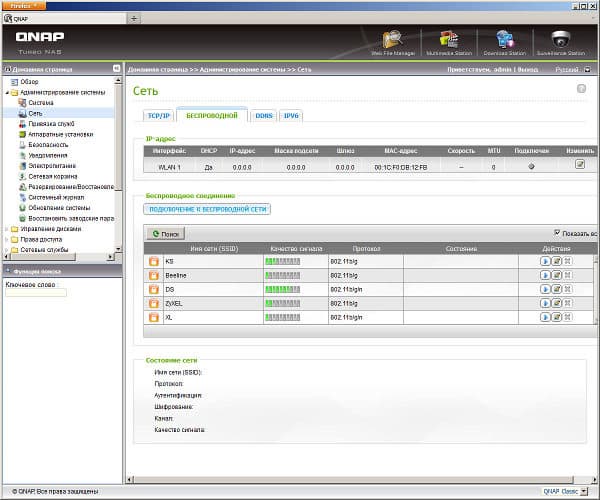Launch Multimedia Station from header

[x=449, y=41]
